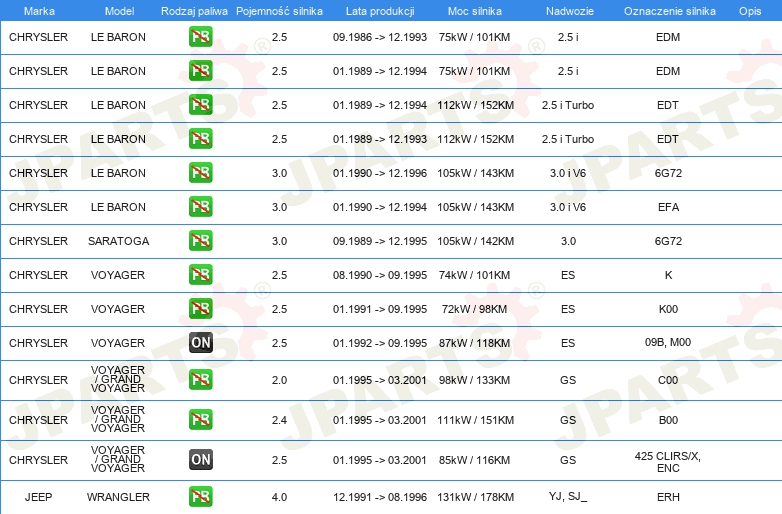Select the JEEP brand cell
The width and height of the screenshot is (782, 514).
pyautogui.click(x=38, y=498)
